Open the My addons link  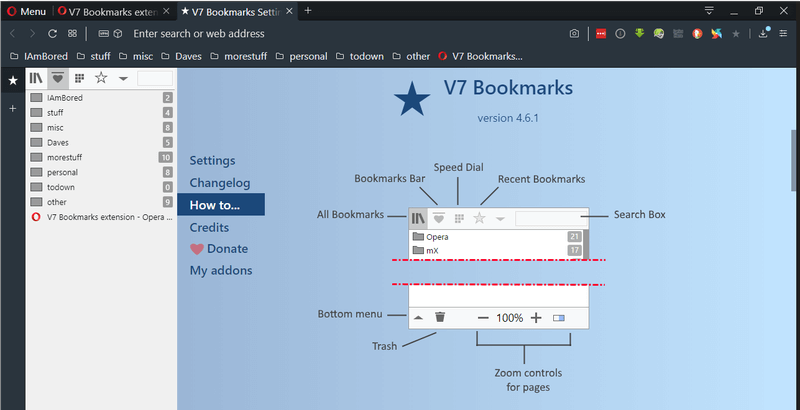tap(221, 270)
